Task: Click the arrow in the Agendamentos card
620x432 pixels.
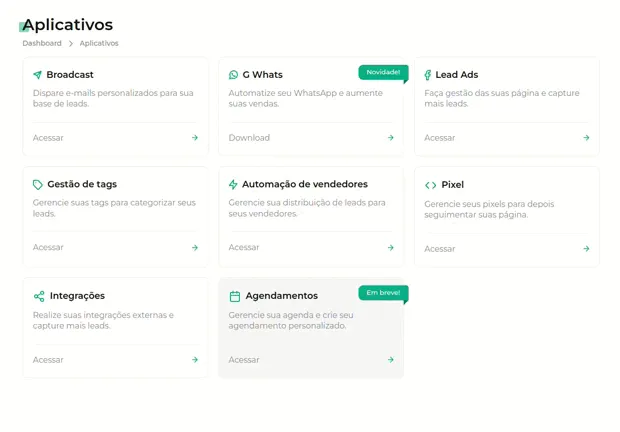Action: [x=391, y=360]
